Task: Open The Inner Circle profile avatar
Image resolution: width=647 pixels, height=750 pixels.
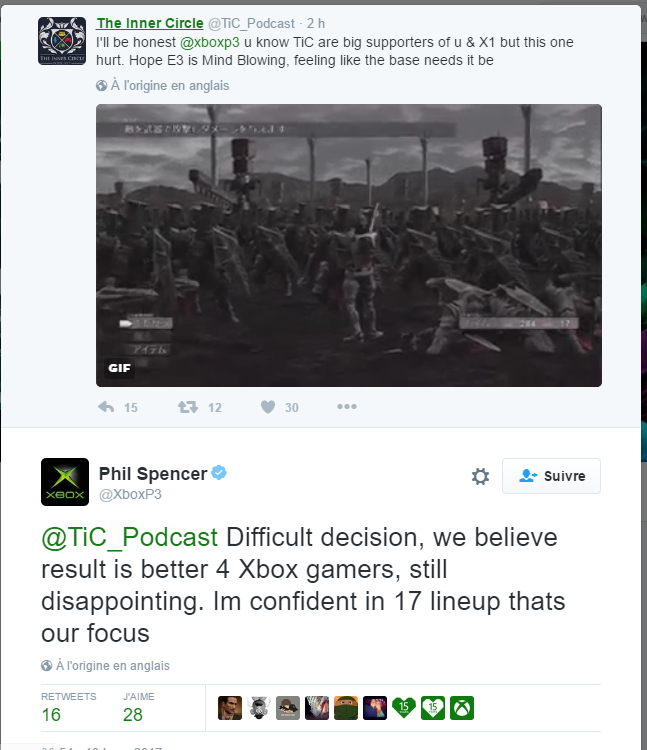Action: [62, 41]
